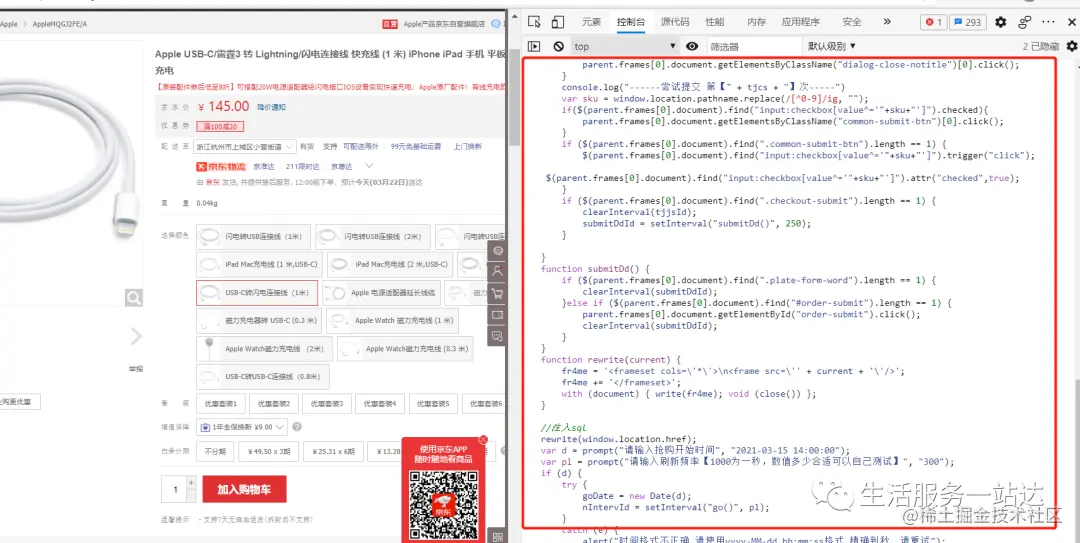This screenshot has height=543, width=1080.
Task: Open the 默认级别 log level dropdown
Action: [x=832, y=46]
